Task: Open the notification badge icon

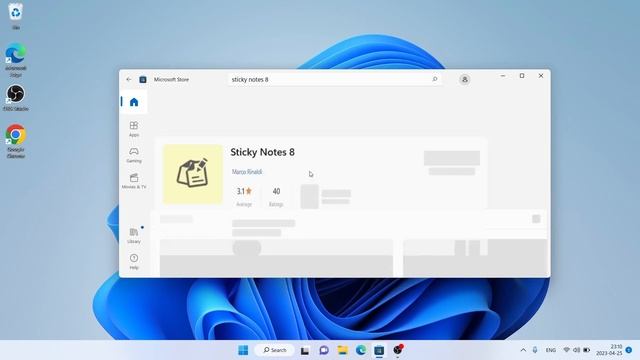Action: pyautogui.click(x=629, y=350)
